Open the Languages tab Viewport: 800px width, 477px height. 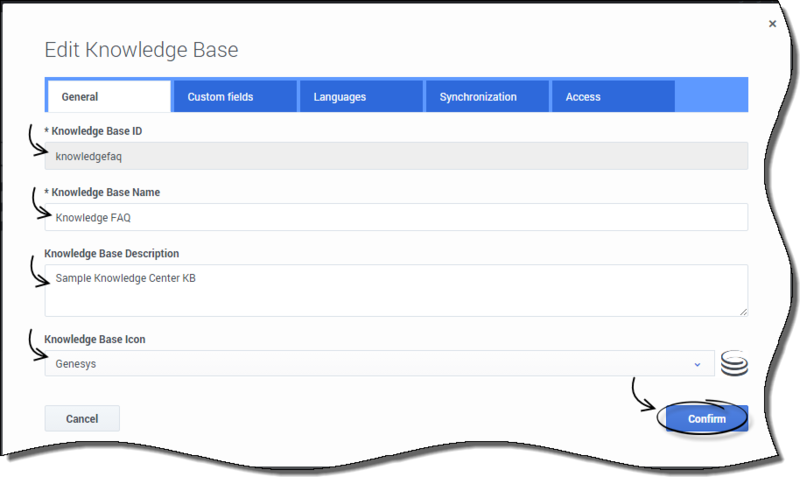[361, 96]
